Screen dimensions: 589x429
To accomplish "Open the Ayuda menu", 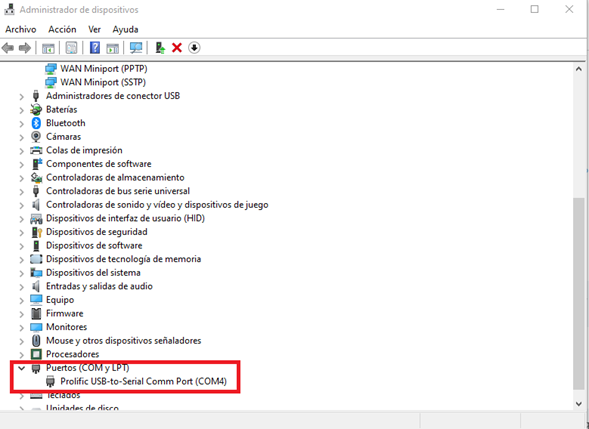I will (x=125, y=29).
